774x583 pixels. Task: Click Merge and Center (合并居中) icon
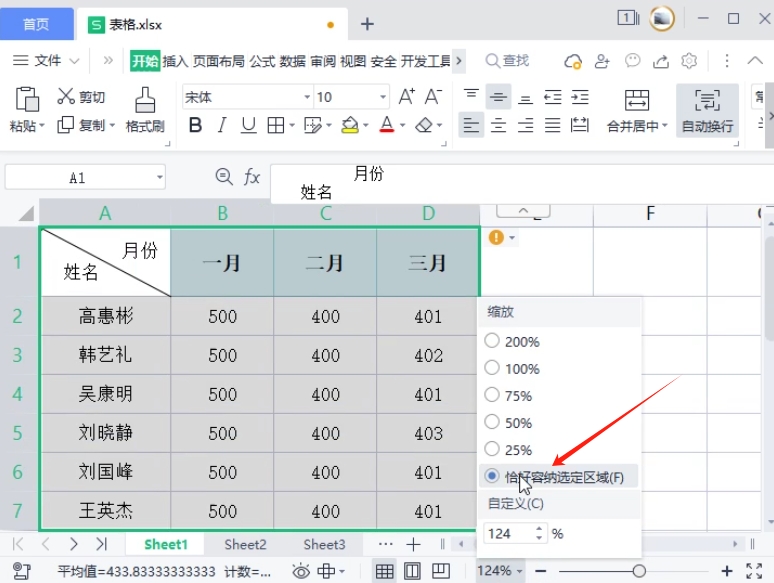[636, 100]
